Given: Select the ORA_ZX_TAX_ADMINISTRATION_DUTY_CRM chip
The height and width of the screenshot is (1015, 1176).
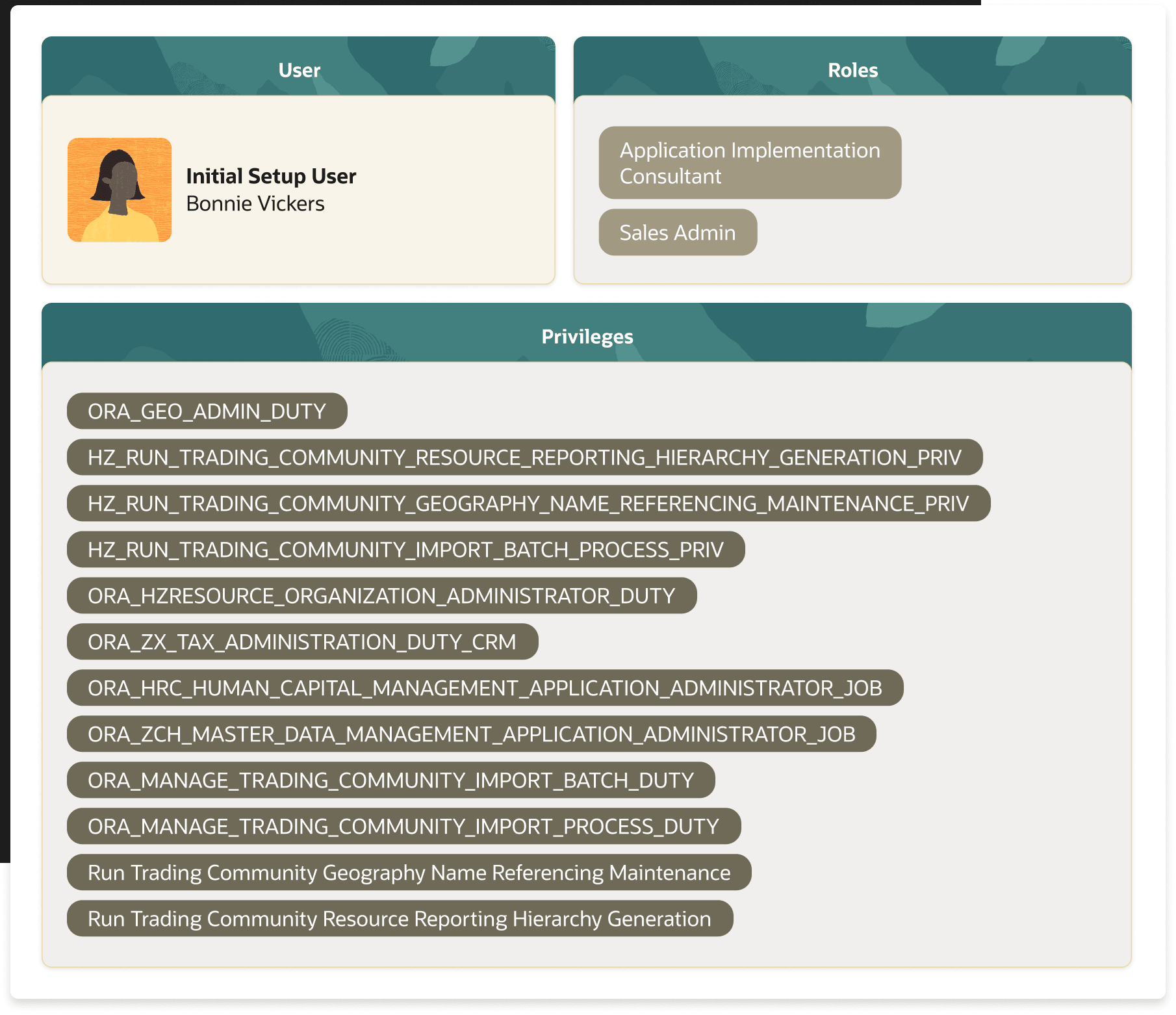Looking at the screenshot, I should pos(301,642).
